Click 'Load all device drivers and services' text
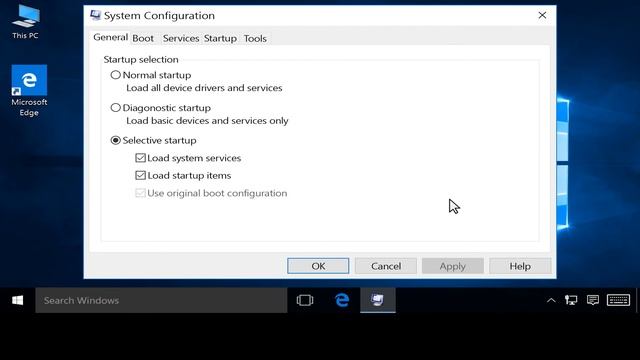 [204, 88]
